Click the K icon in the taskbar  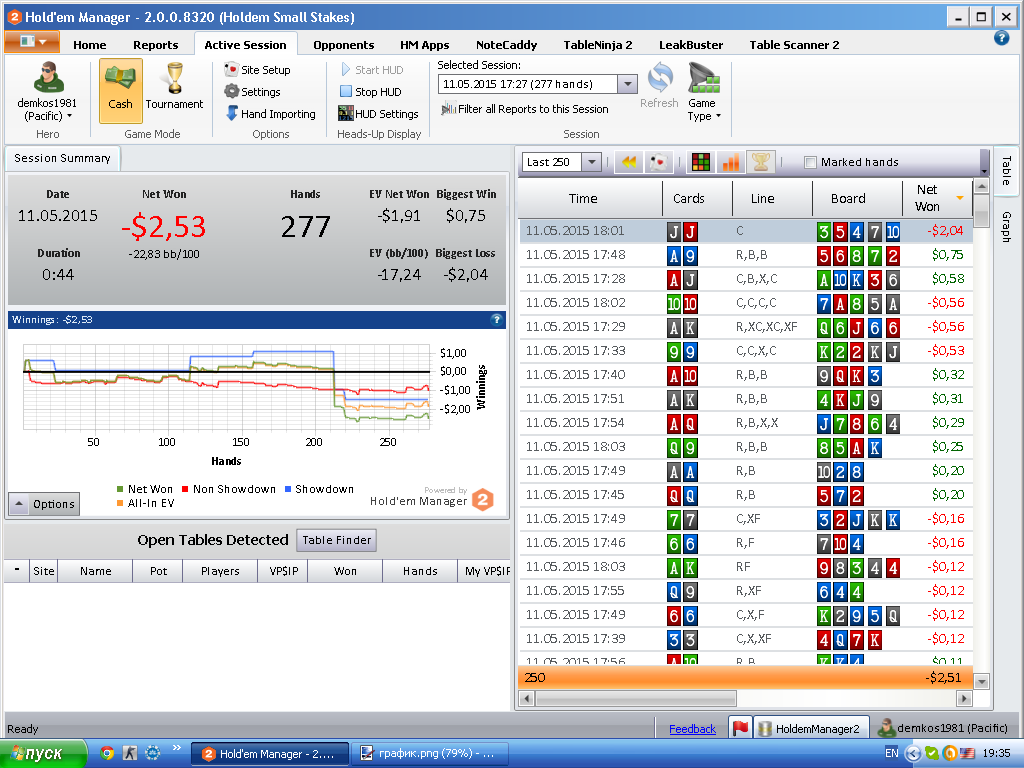click(x=130, y=753)
